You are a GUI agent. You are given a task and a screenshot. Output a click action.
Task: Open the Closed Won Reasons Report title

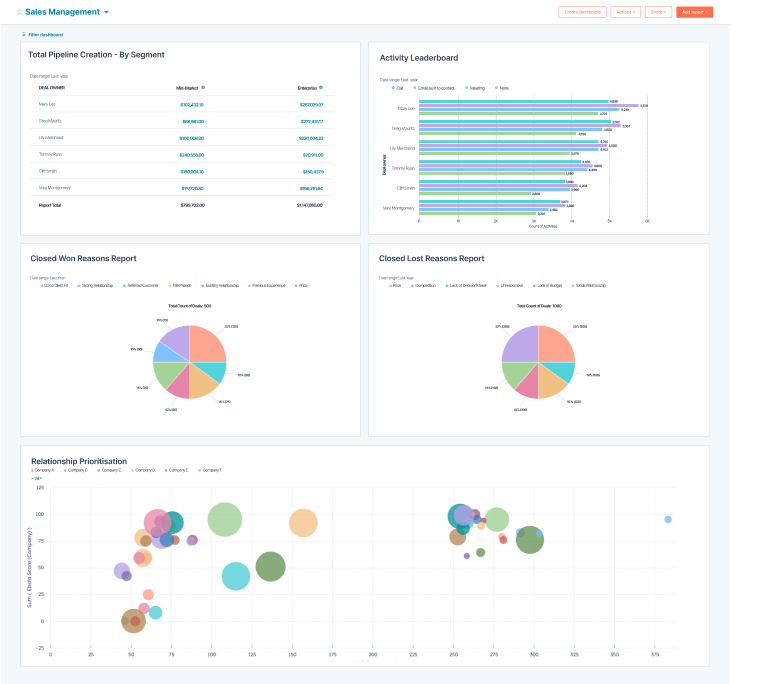point(84,258)
